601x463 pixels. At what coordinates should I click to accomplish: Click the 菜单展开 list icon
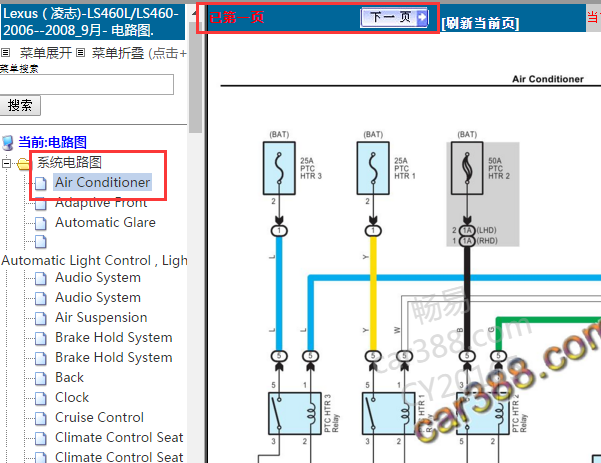[5, 53]
